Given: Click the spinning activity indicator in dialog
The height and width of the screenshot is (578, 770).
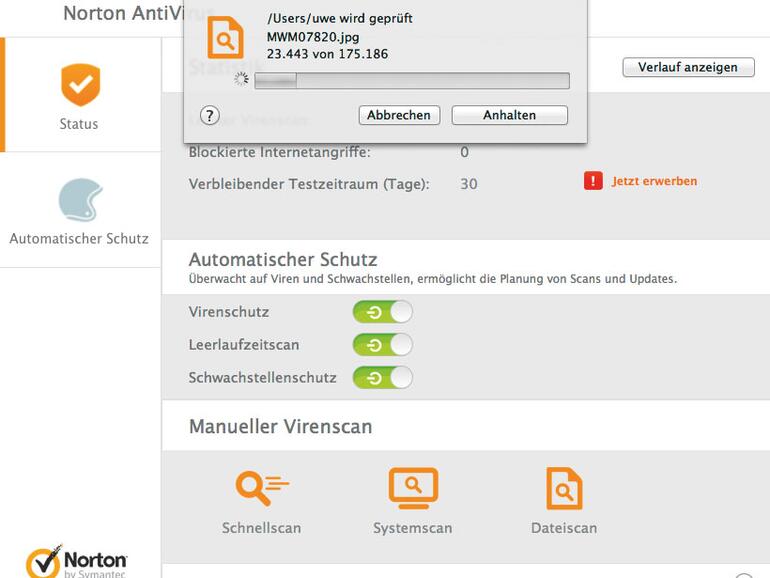Looking at the screenshot, I should pyautogui.click(x=241, y=79).
